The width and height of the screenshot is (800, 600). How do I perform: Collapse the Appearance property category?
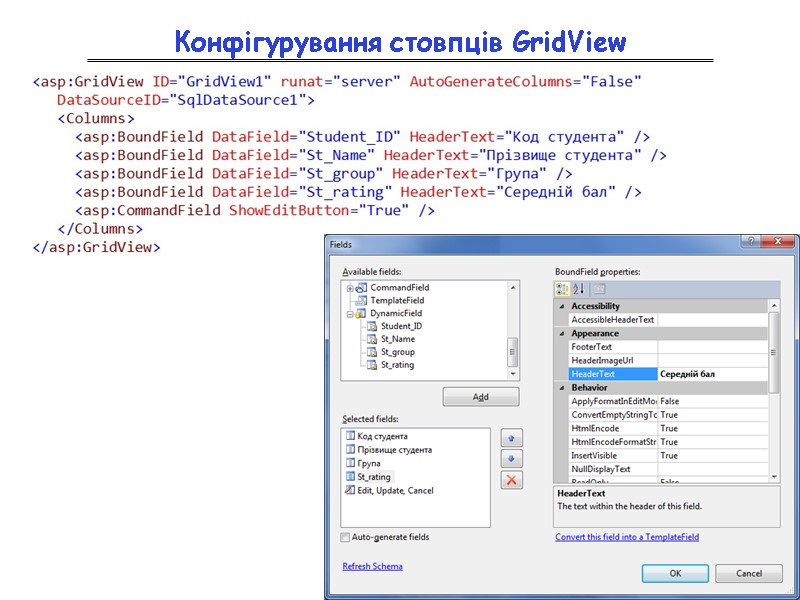562,334
